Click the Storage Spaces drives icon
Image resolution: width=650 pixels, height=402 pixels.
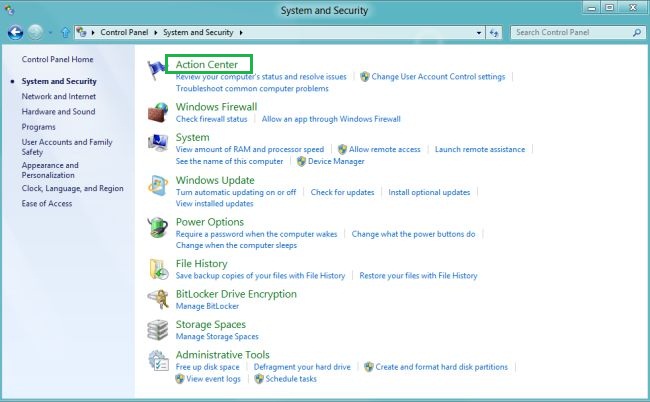(158, 329)
